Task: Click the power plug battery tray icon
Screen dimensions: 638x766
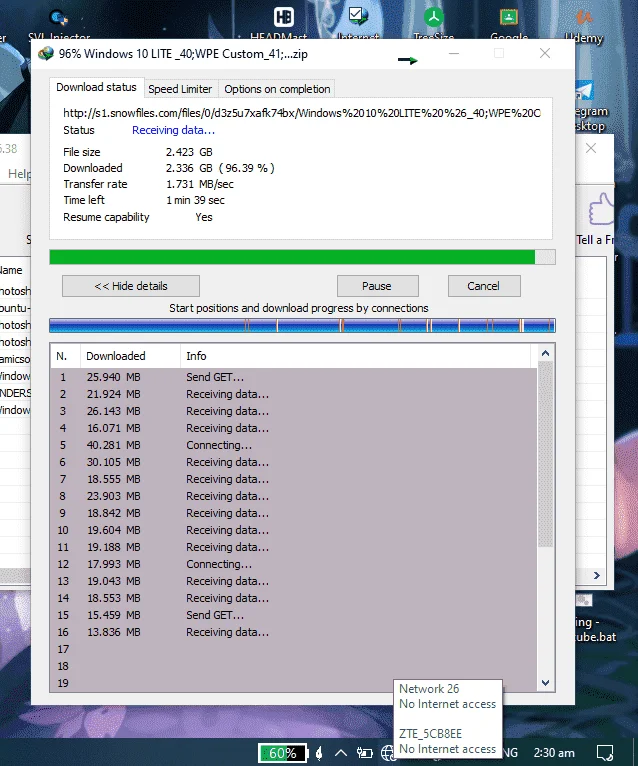Action: coord(364,753)
